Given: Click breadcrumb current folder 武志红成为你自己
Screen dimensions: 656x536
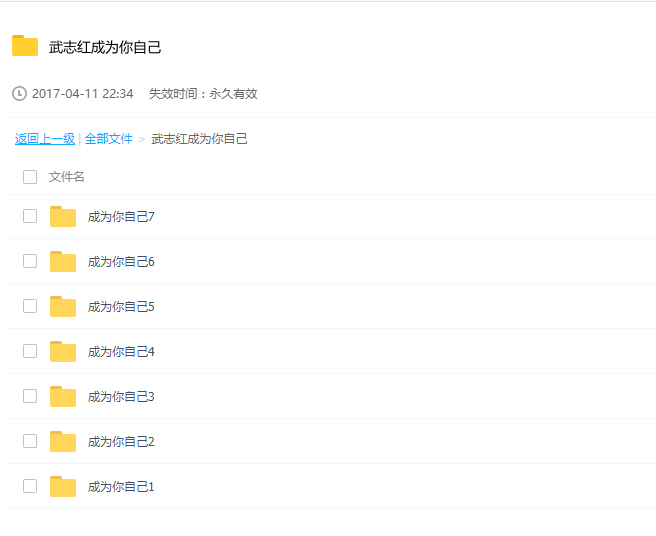Looking at the screenshot, I should pyautogui.click(x=199, y=139).
